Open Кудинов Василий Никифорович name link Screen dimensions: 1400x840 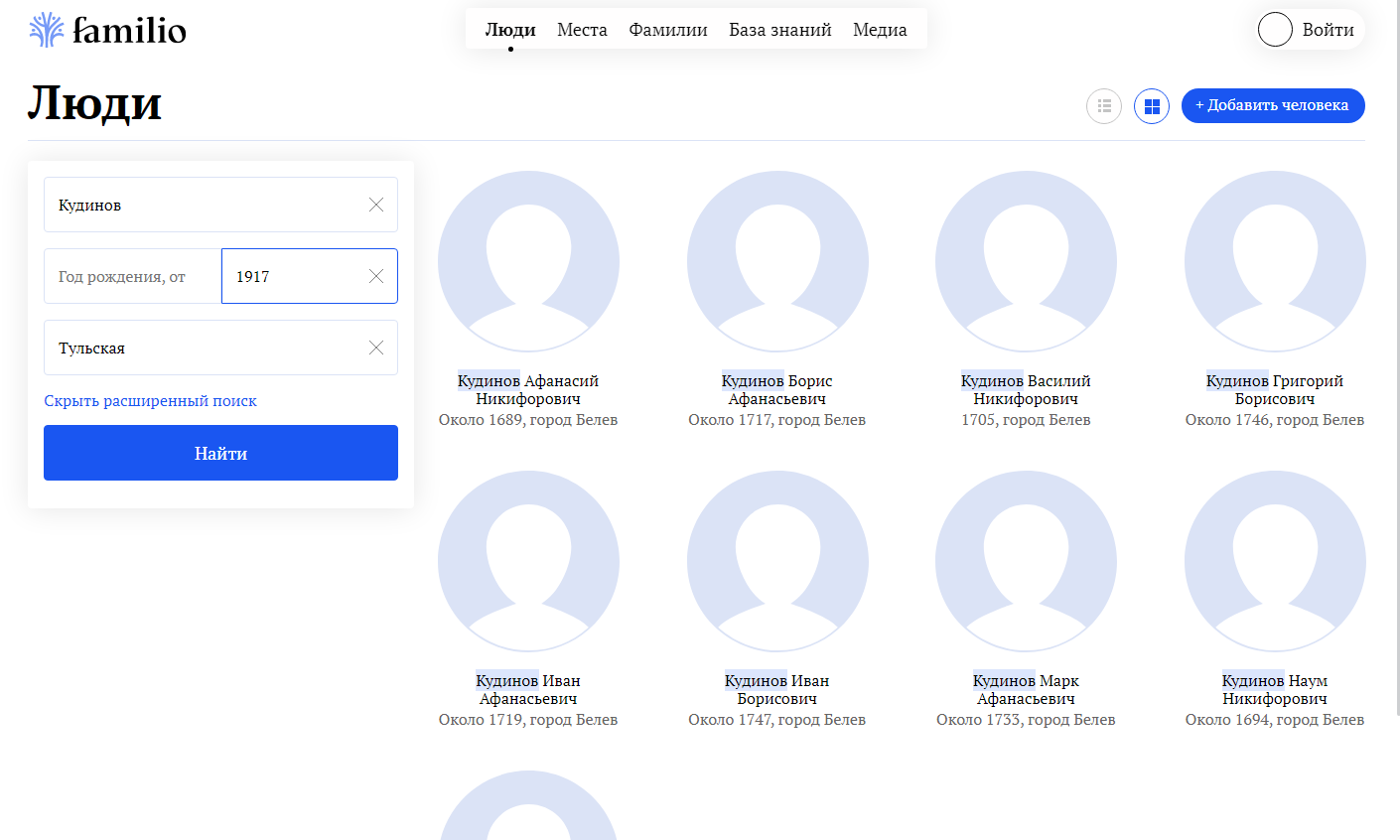pyautogui.click(x=1026, y=390)
